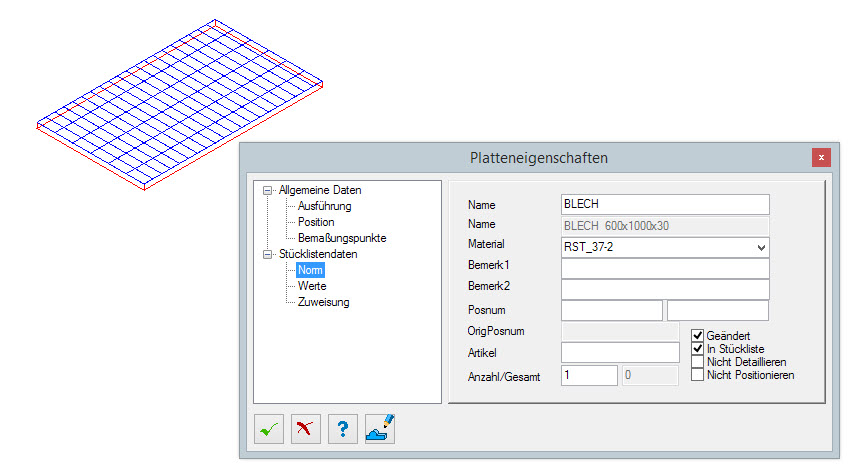
Task: Click the second Posnum input field
Action: pyautogui.click(x=718, y=310)
